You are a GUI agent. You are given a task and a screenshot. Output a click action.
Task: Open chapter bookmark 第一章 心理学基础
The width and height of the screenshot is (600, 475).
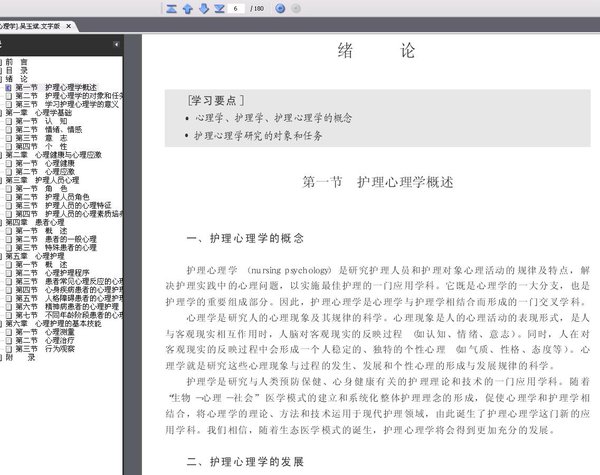click(x=38, y=113)
